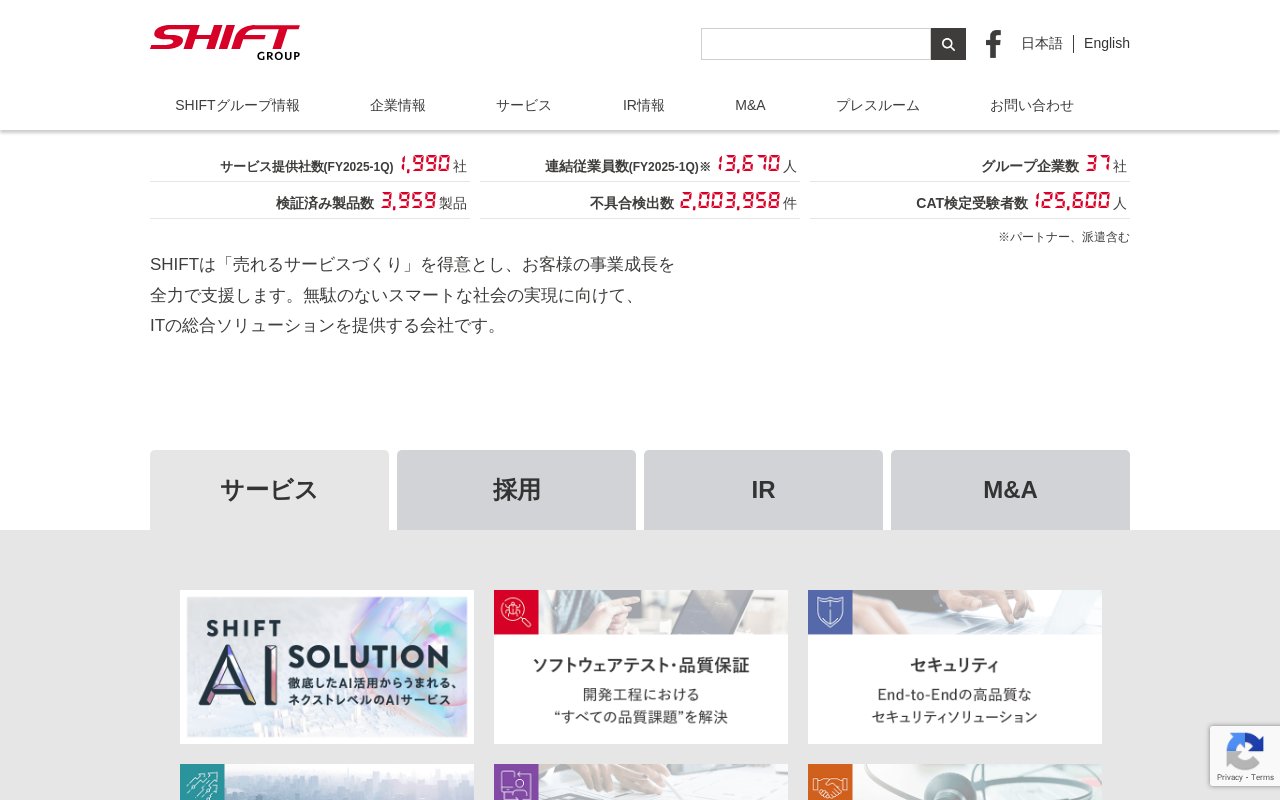
Task: Open the M&A navigation menu item
Action: click(750, 105)
